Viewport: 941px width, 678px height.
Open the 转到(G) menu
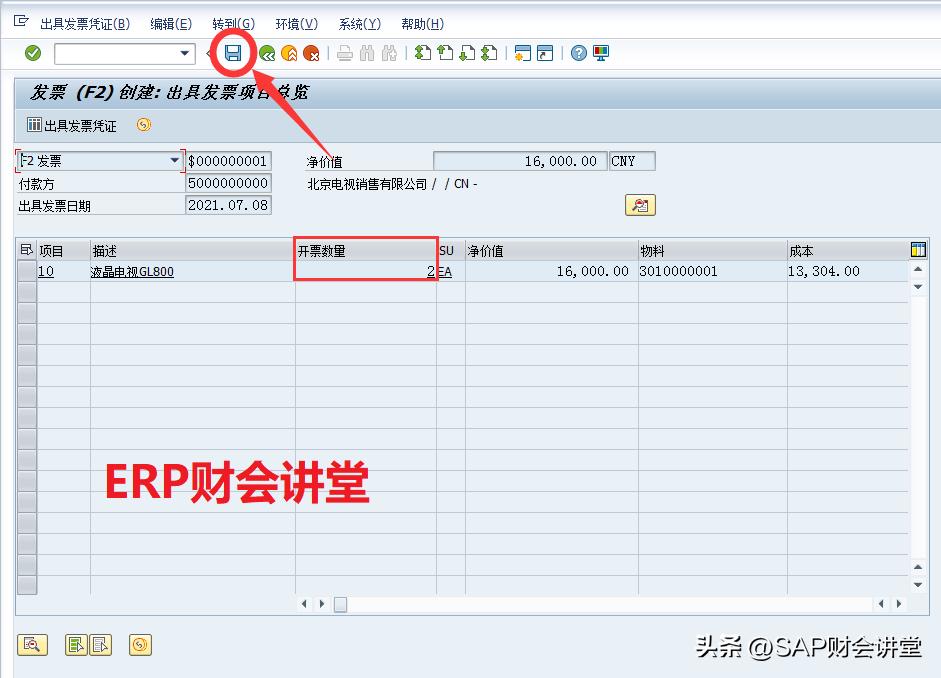point(234,23)
